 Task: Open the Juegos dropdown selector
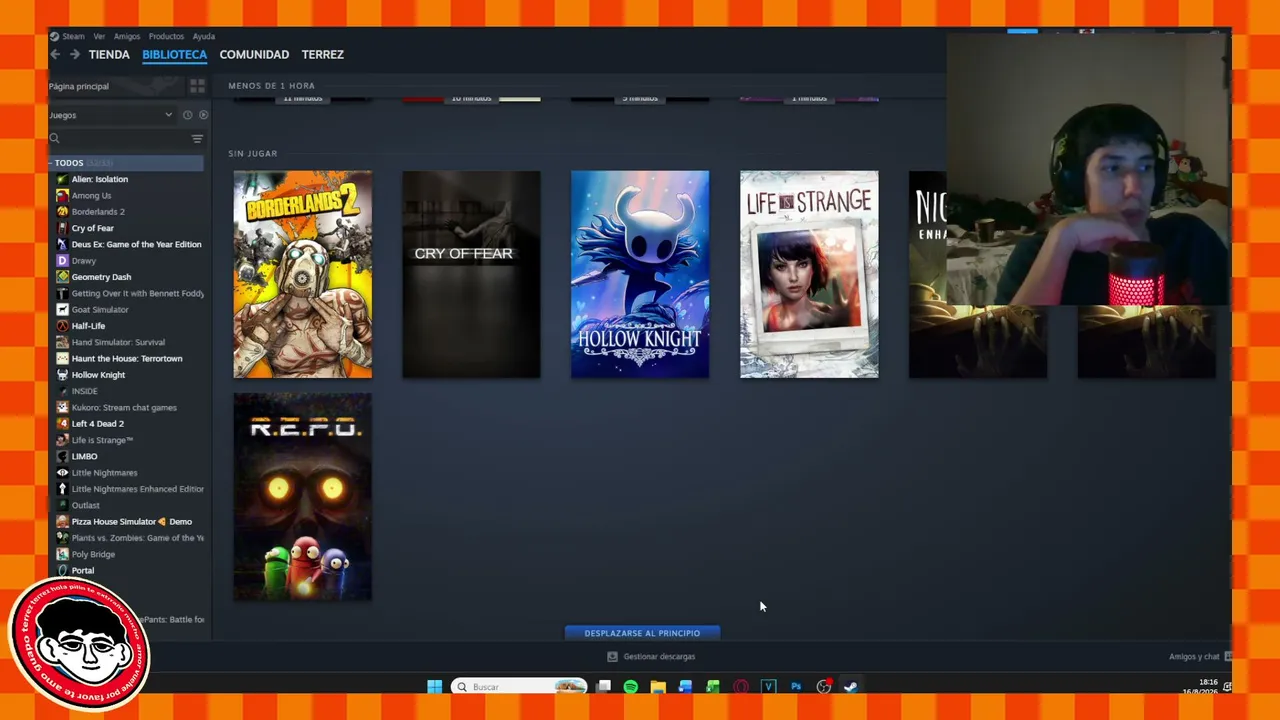110,115
